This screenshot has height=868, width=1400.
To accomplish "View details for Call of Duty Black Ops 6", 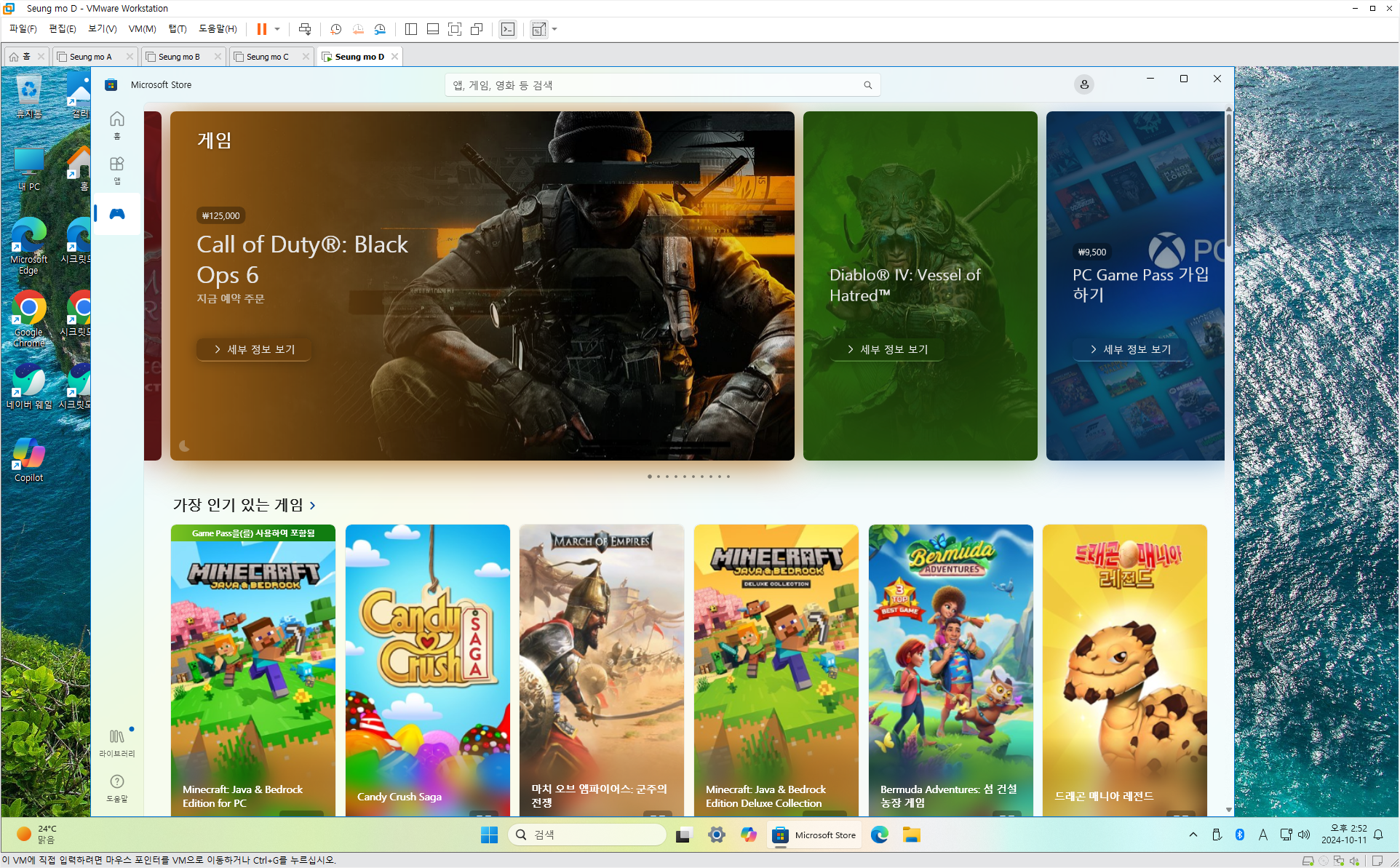I will (254, 349).
